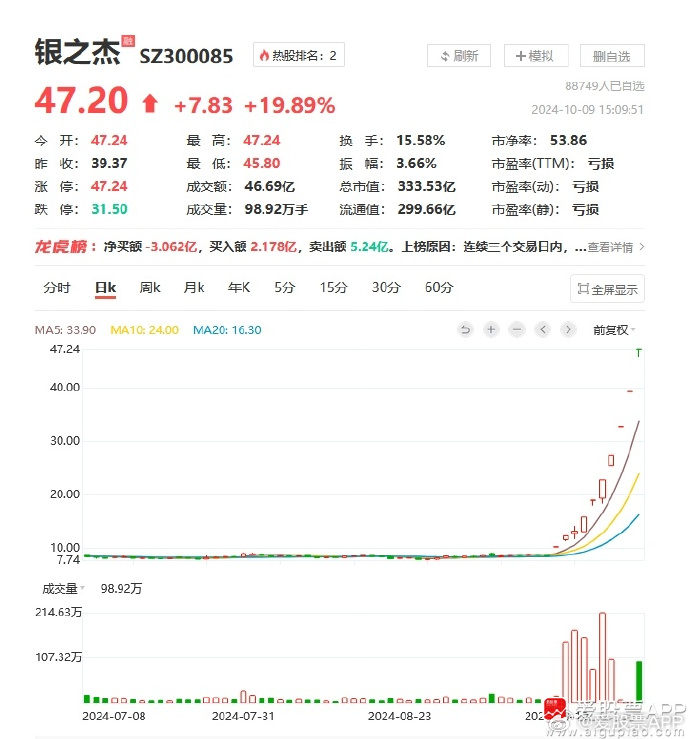Click the chart reset (undo arrow) icon

(x=465, y=329)
